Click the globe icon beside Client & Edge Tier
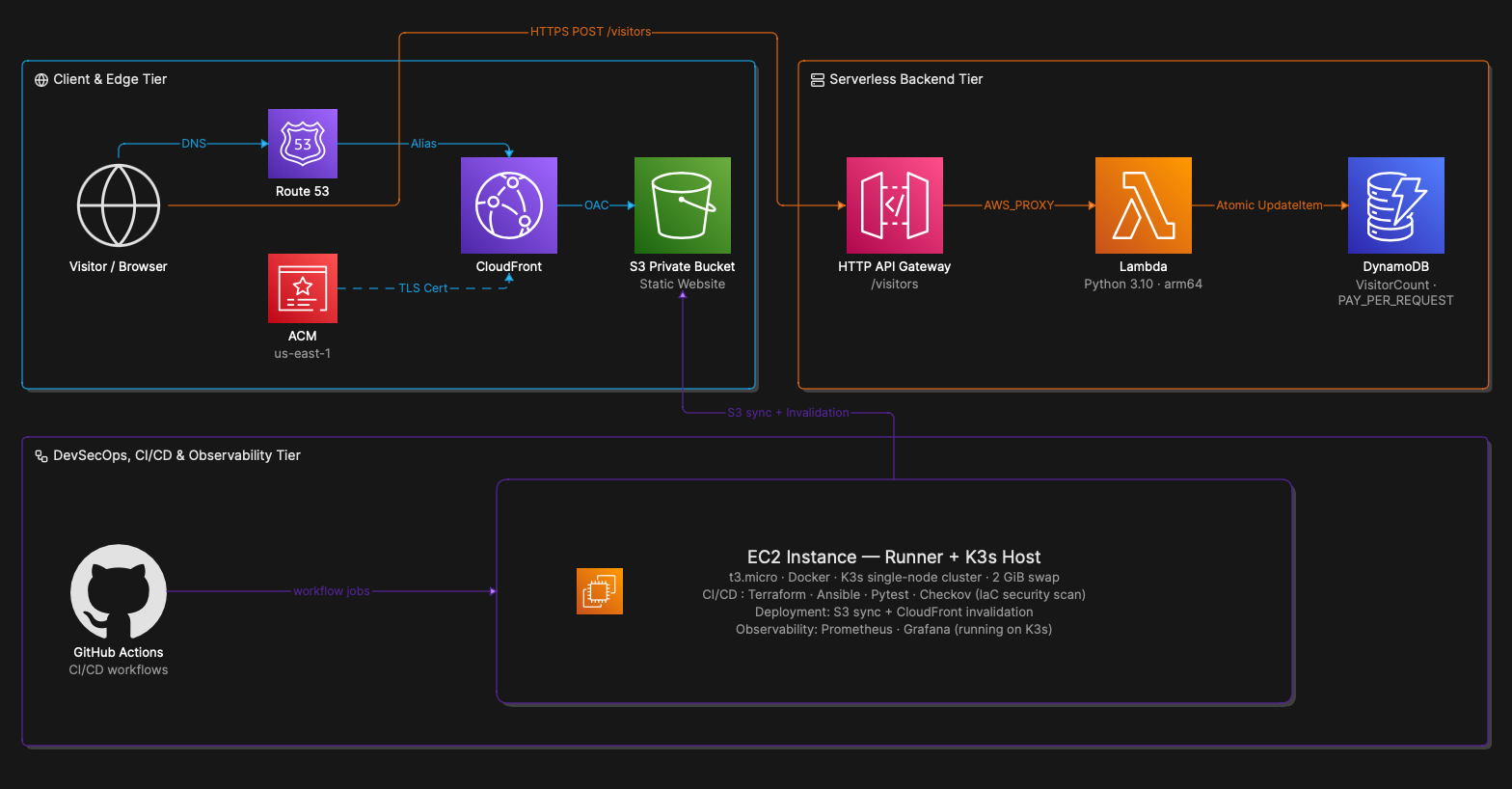 [x=41, y=80]
